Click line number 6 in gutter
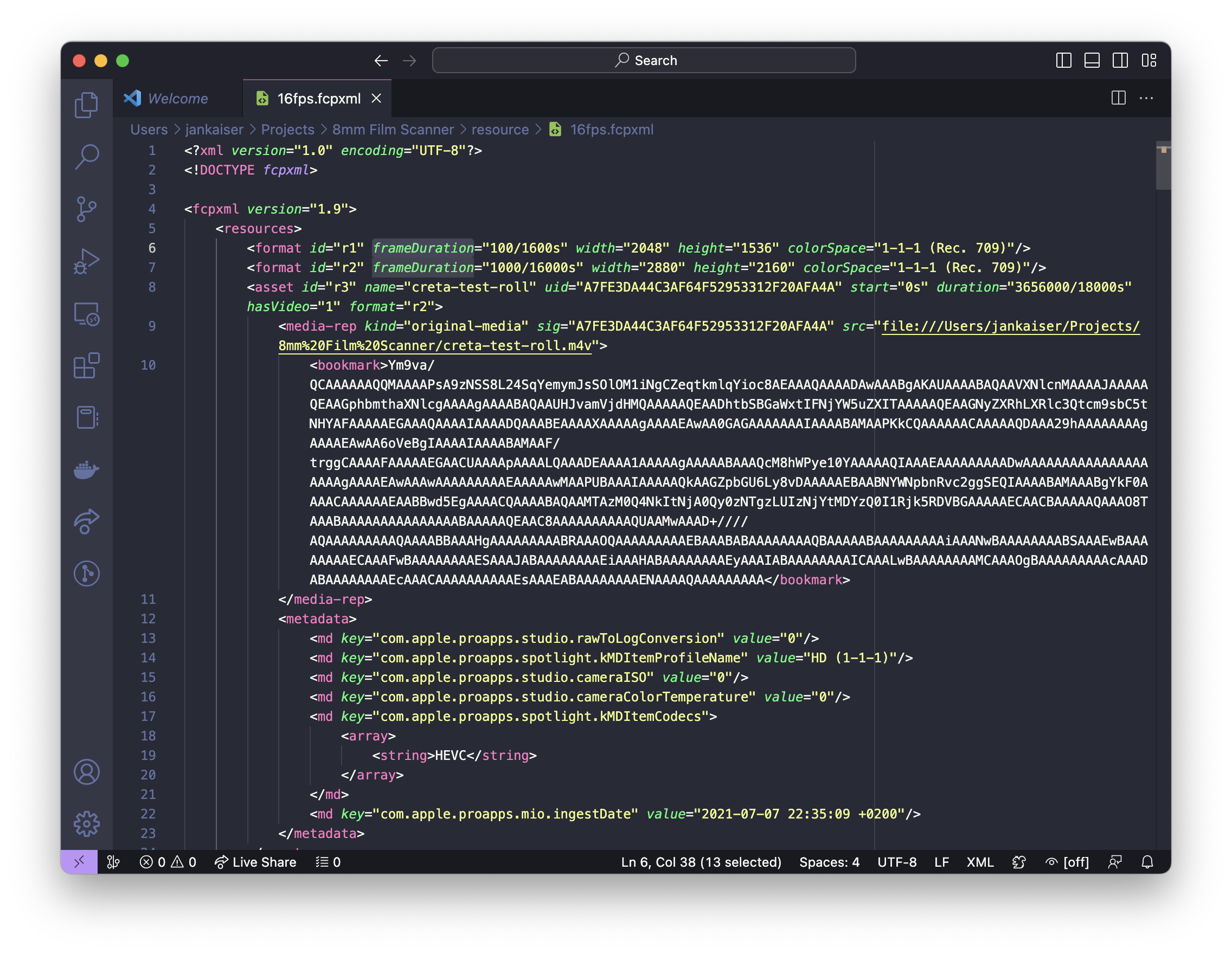This screenshot has height=954, width=1232. pos(152,248)
